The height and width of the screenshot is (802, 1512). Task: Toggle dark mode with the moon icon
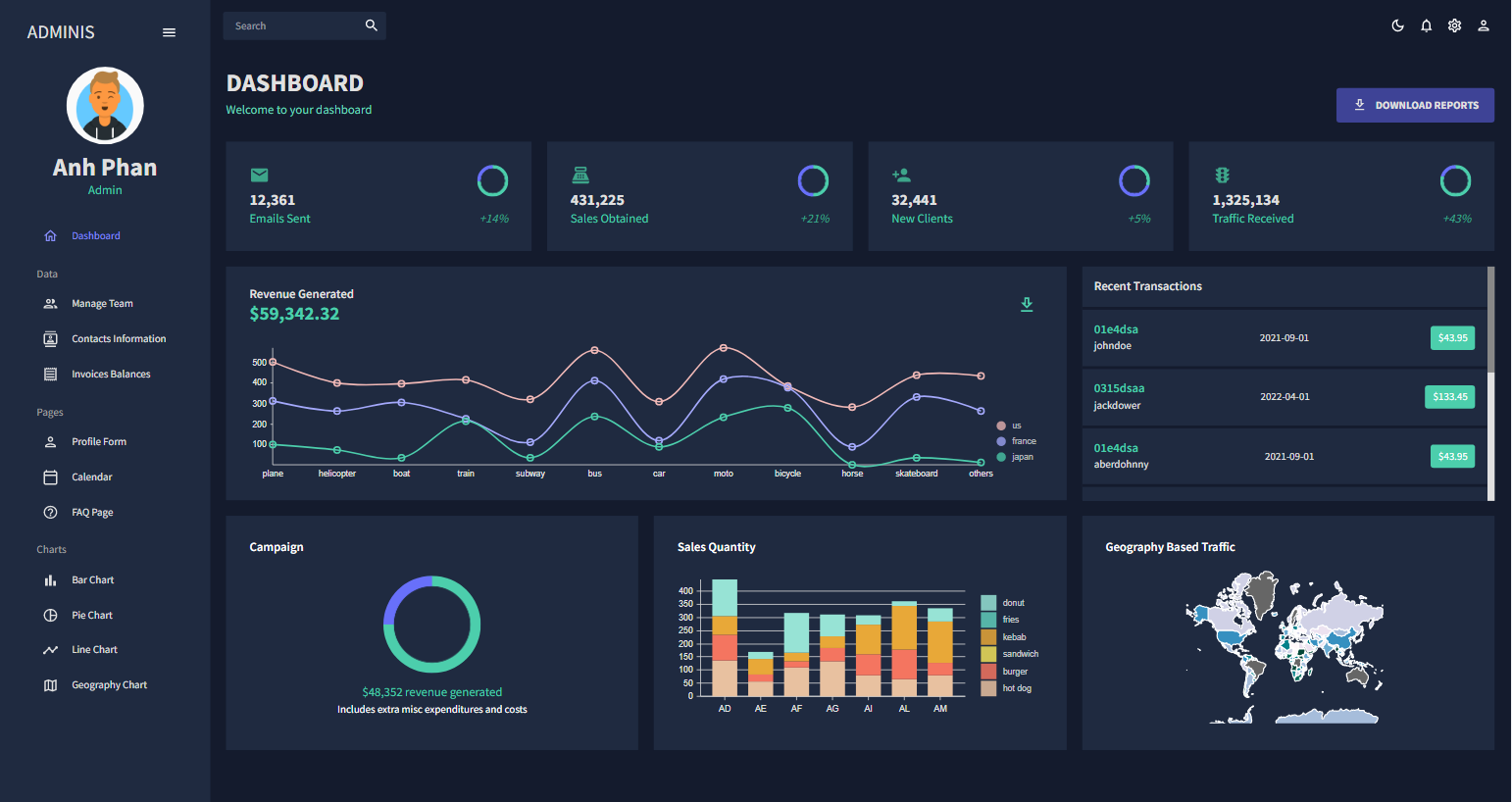(1397, 25)
